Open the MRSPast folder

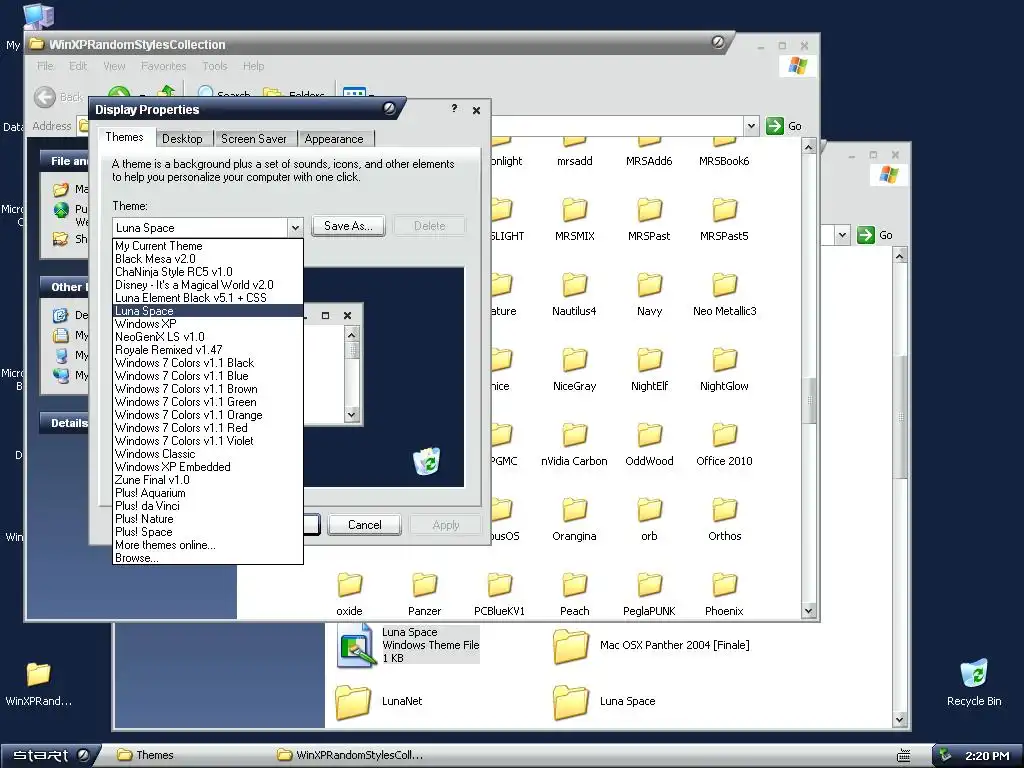coord(649,210)
